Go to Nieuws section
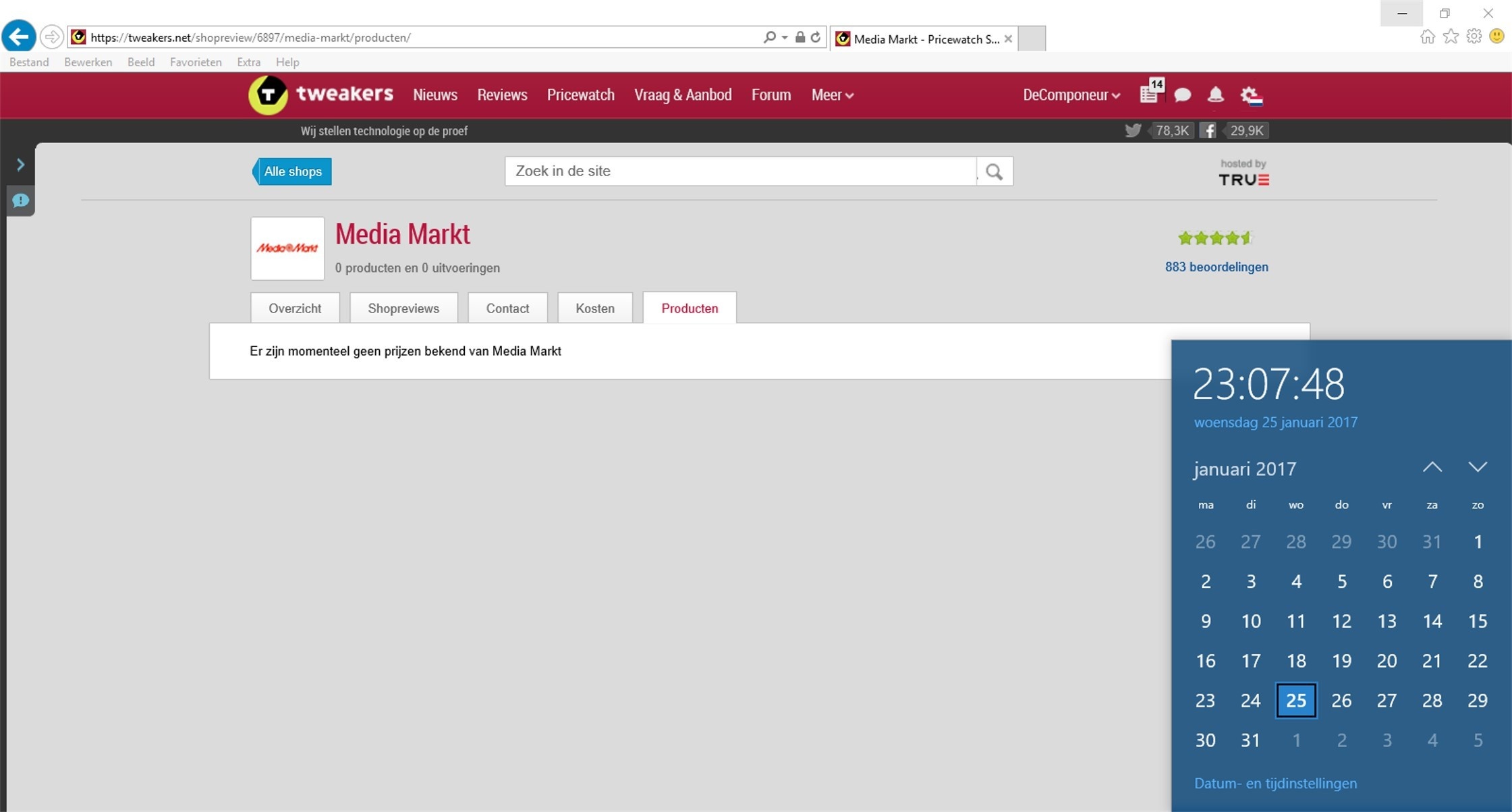Image resolution: width=1512 pixels, height=812 pixels. [x=435, y=95]
